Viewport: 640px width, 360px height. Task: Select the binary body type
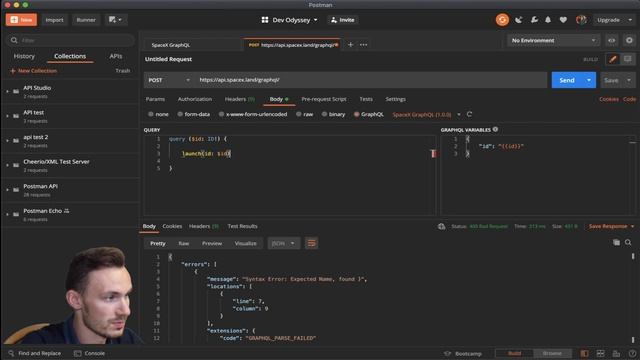[x=333, y=114]
